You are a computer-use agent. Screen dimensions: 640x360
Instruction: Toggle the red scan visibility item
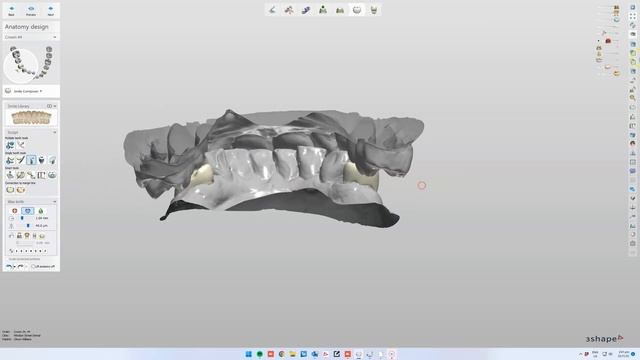point(608,41)
